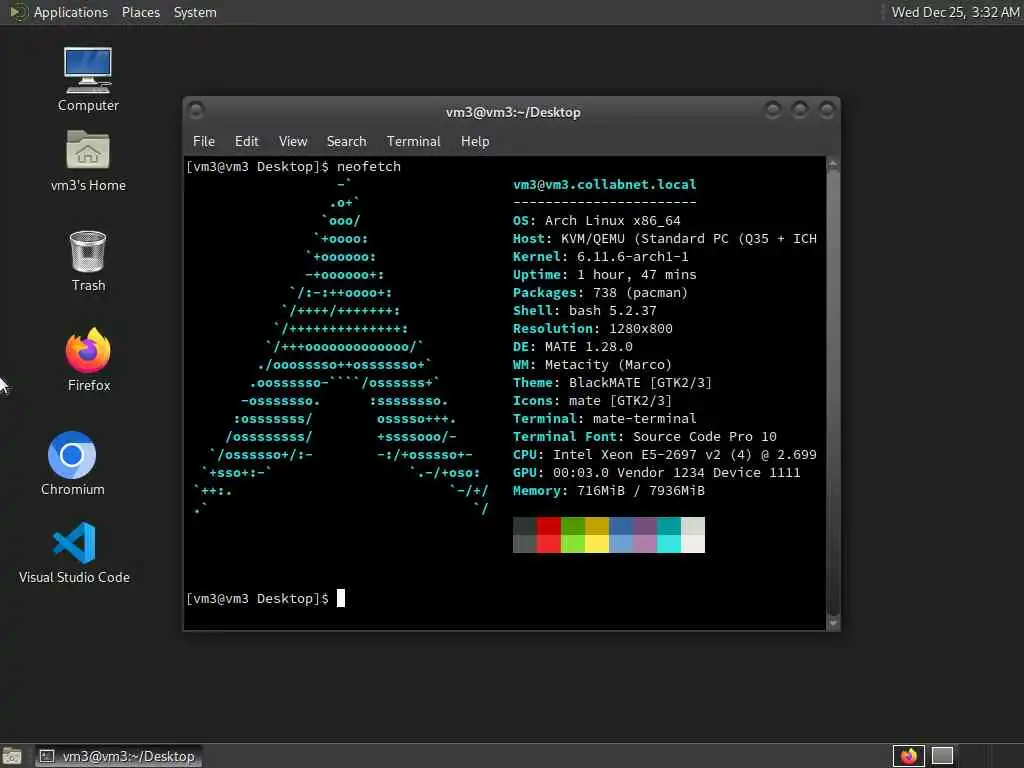Click the yellow color block in neofetch palette
This screenshot has height=768, width=1024.
pos(597,535)
